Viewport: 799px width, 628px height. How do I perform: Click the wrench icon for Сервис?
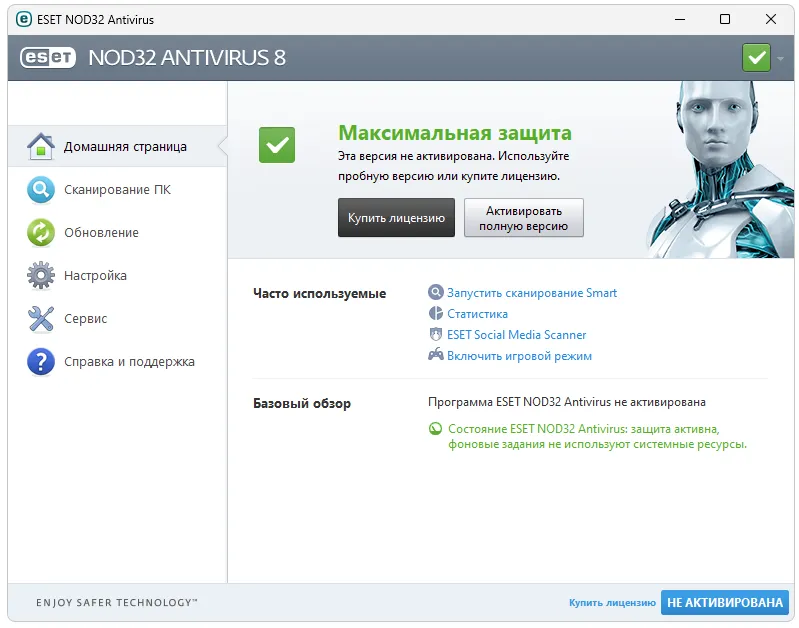tap(41, 319)
